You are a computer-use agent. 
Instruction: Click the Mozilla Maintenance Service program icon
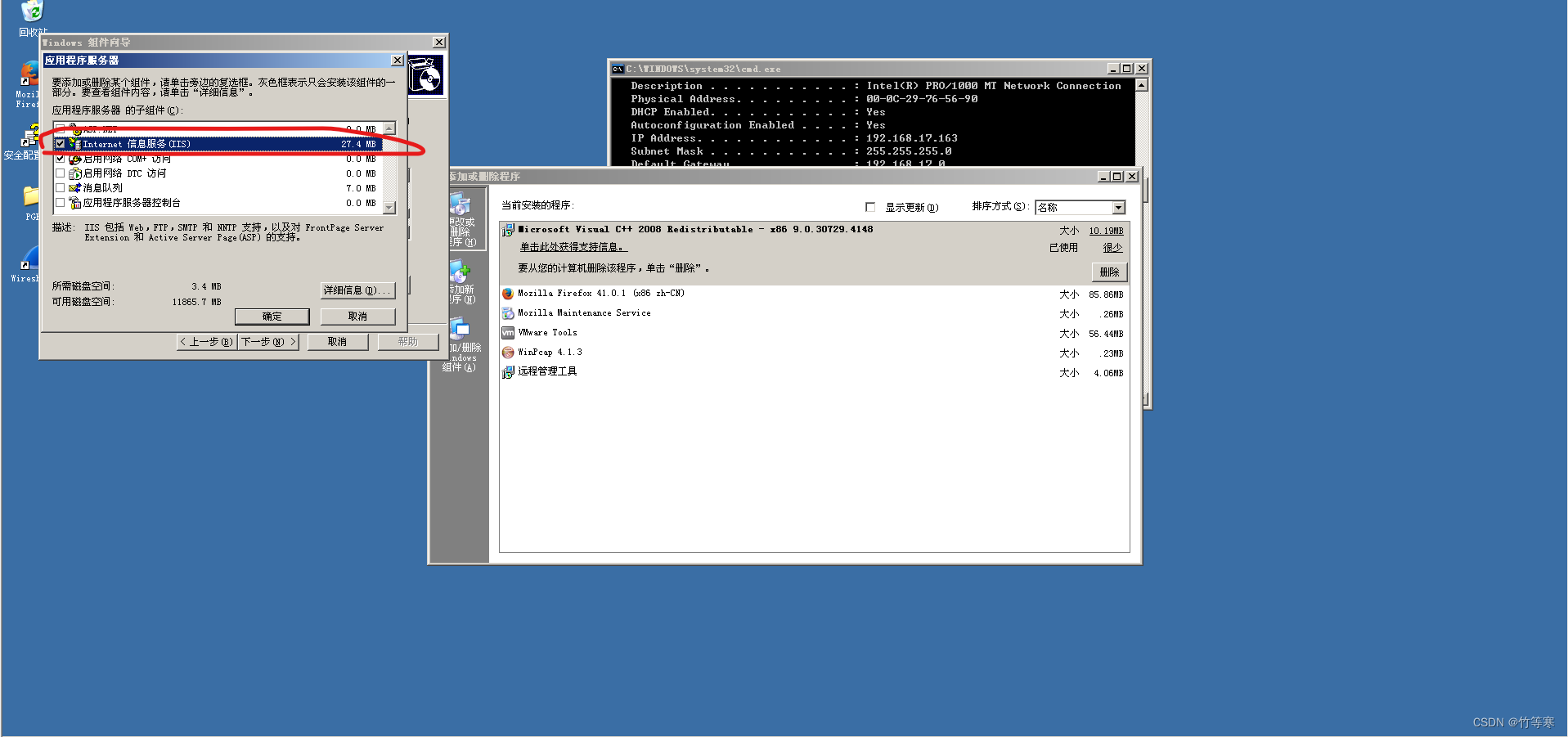point(508,313)
